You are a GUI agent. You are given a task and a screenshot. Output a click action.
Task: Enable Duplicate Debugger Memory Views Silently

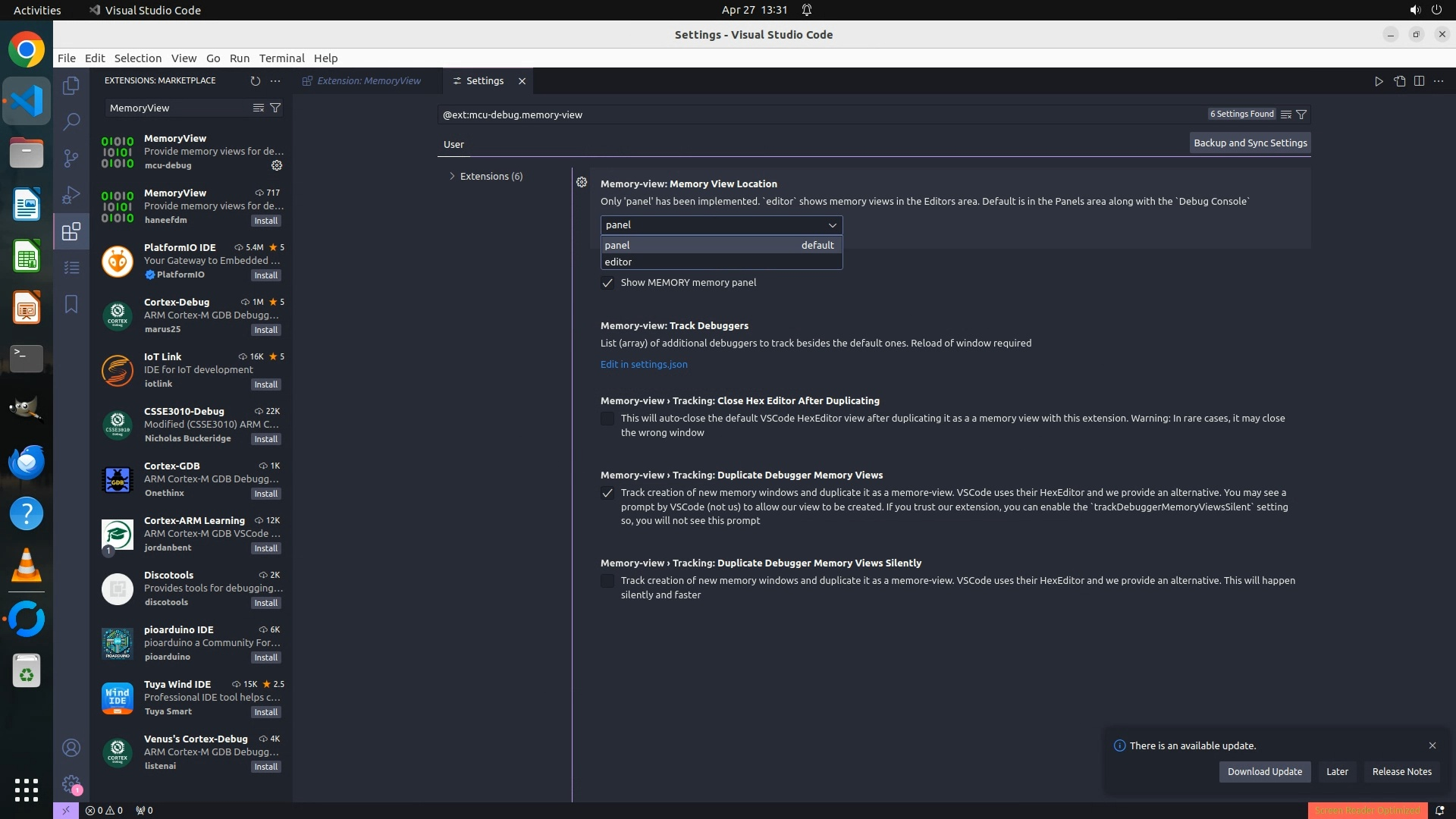point(607,581)
